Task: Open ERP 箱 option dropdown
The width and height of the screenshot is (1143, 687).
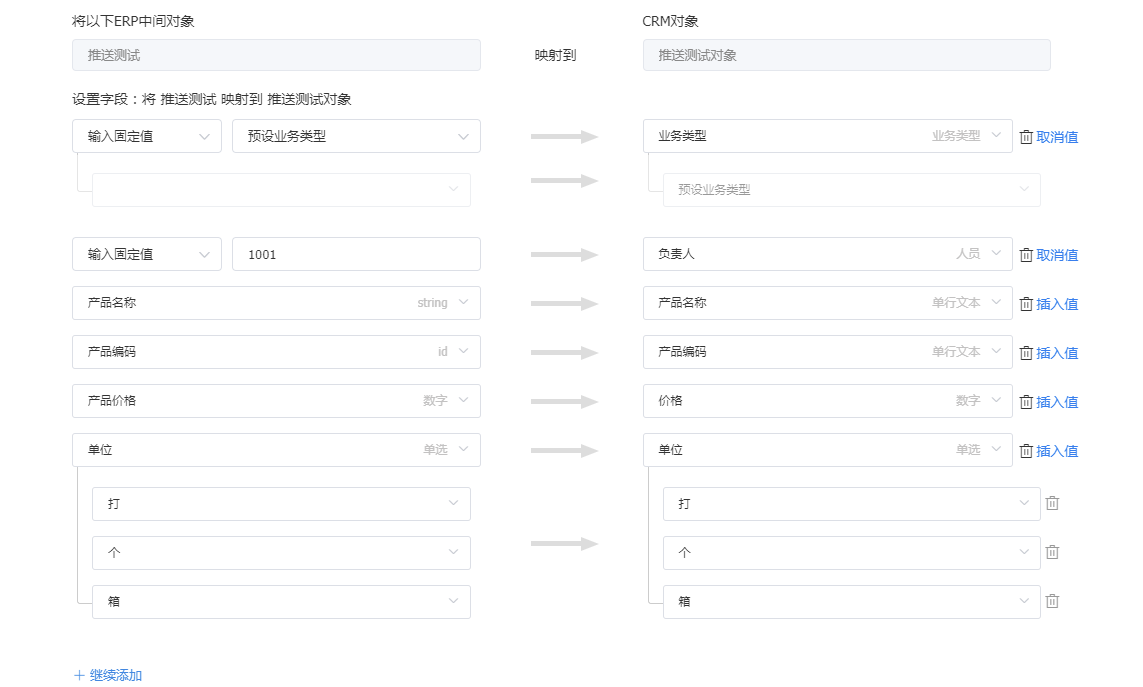Action: 281,602
